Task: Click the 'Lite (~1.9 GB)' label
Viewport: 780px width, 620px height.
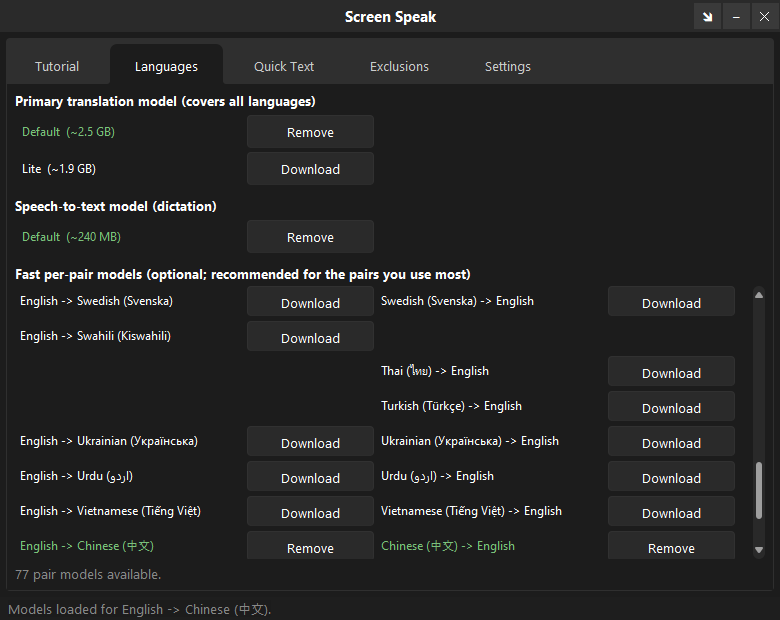Action: (x=59, y=169)
